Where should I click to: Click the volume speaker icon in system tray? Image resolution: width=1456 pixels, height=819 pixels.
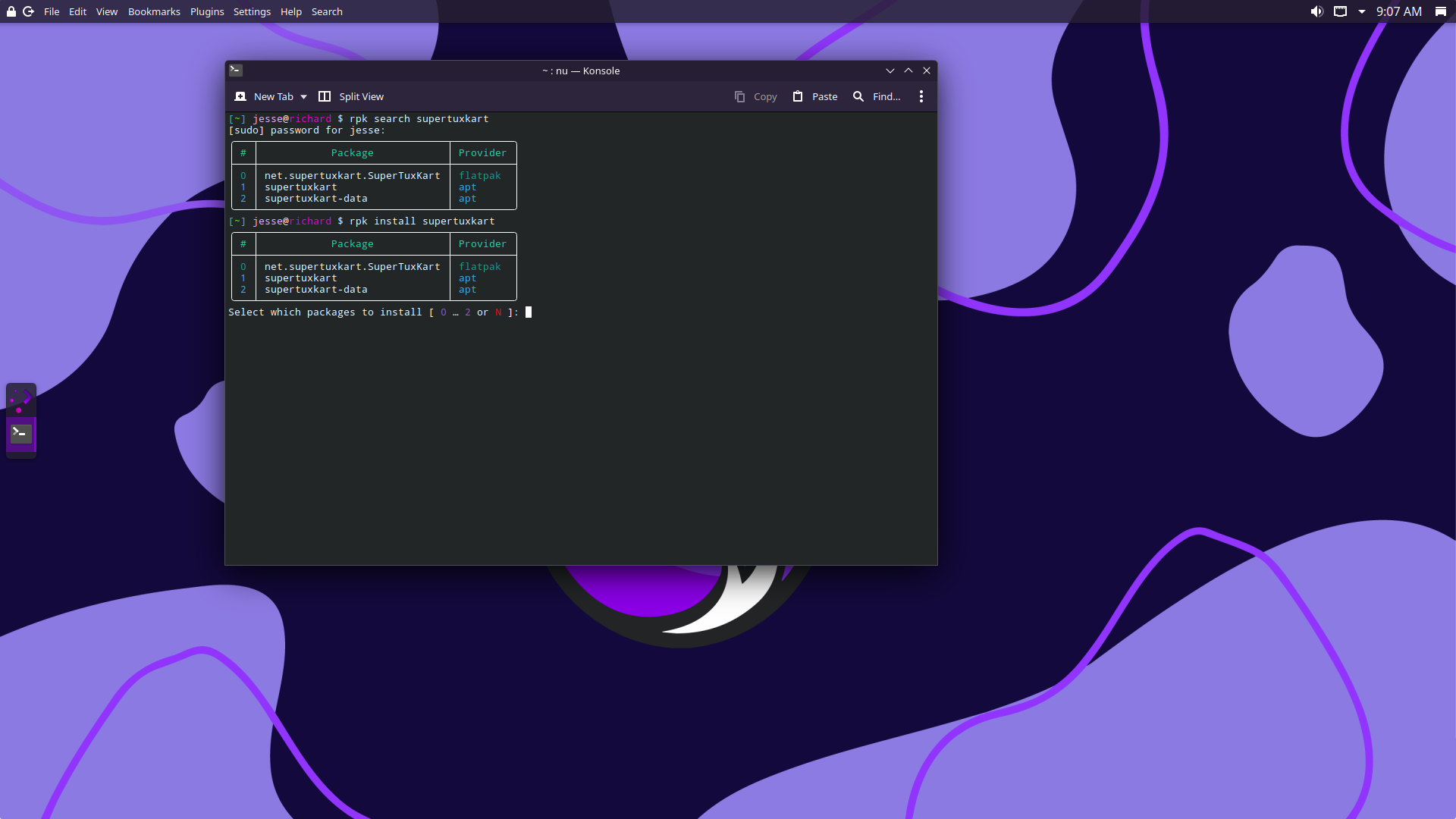(1317, 11)
